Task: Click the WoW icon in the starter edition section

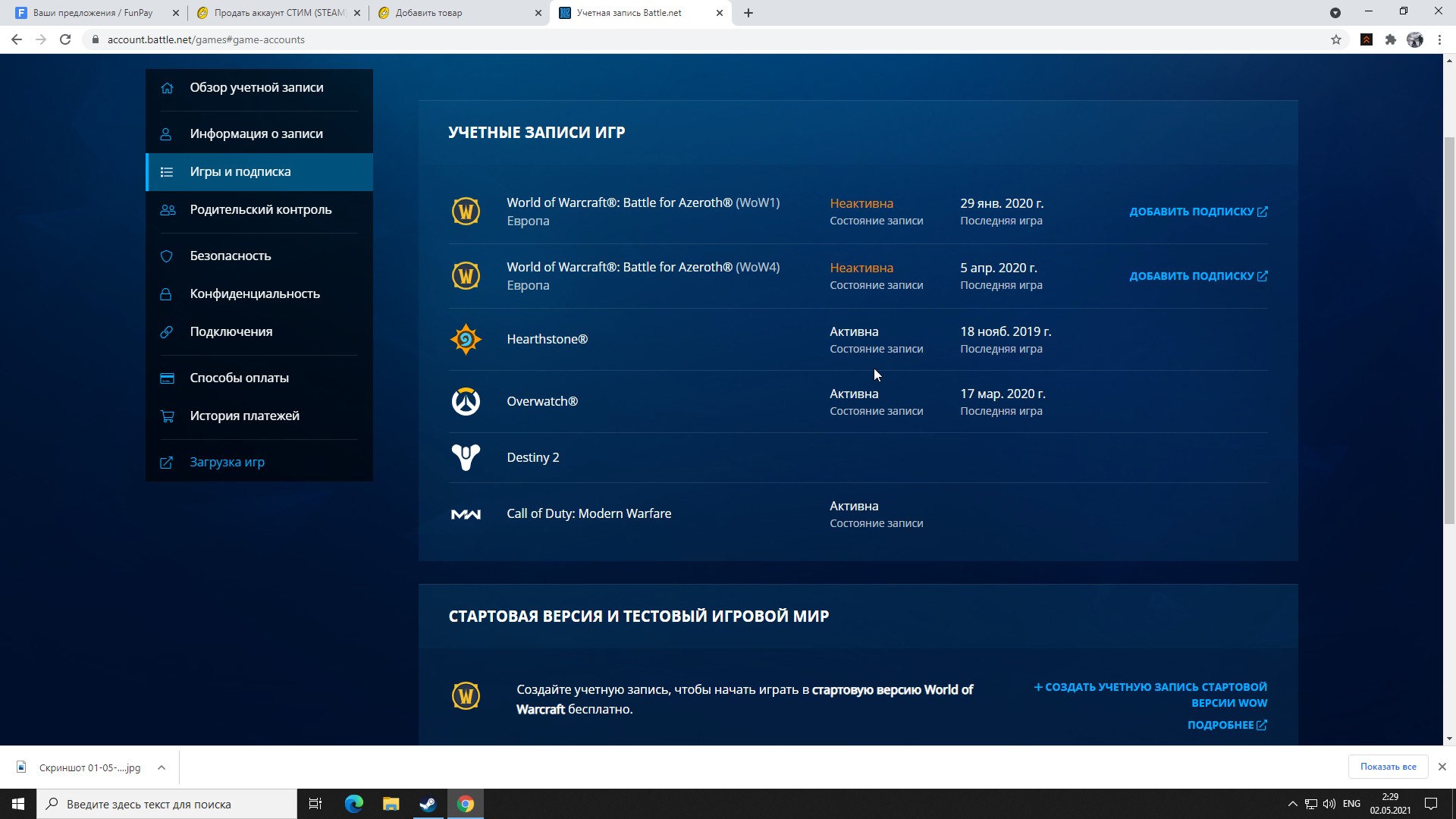Action: tap(466, 695)
